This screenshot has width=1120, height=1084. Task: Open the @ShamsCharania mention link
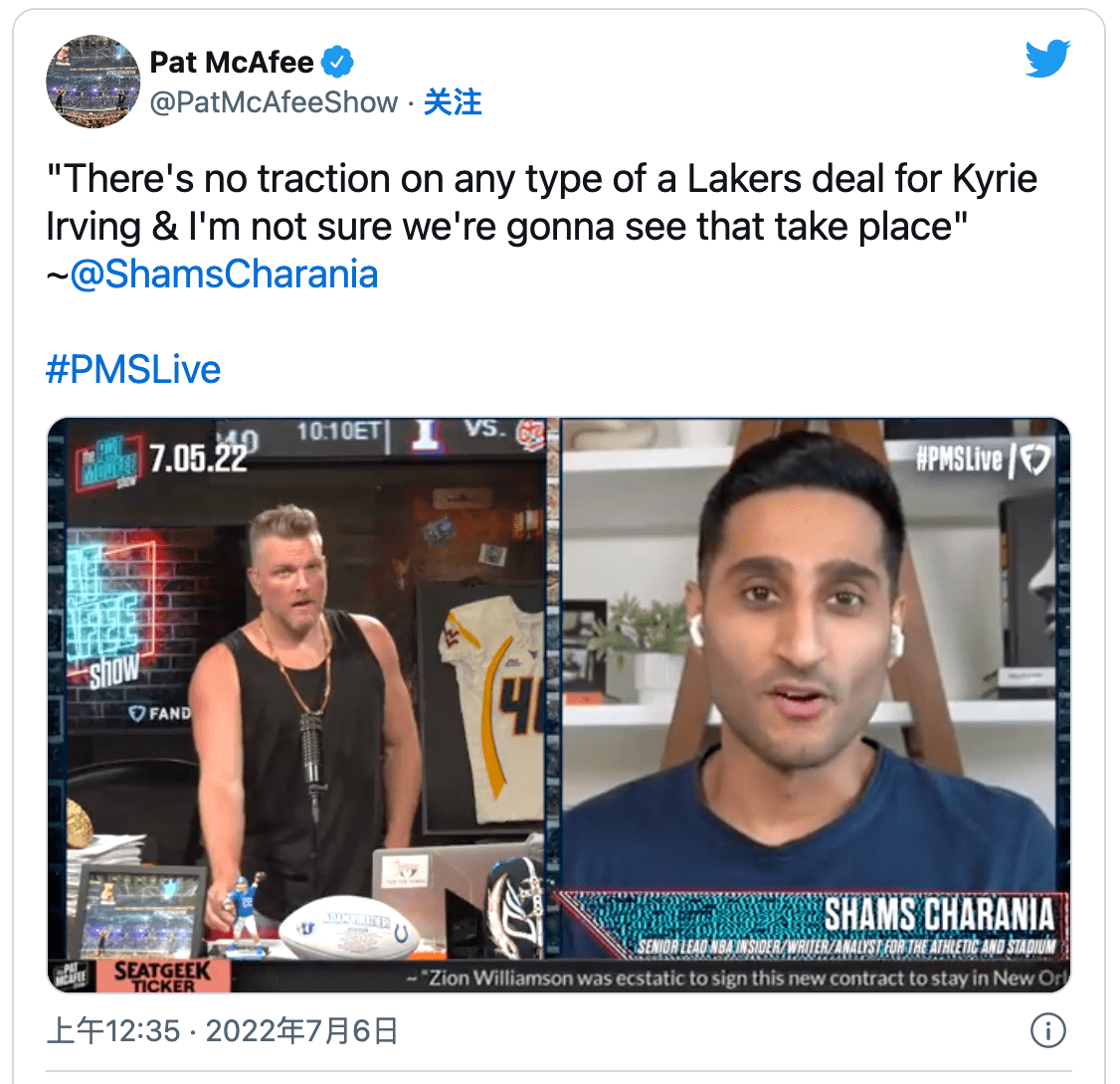coord(224,274)
